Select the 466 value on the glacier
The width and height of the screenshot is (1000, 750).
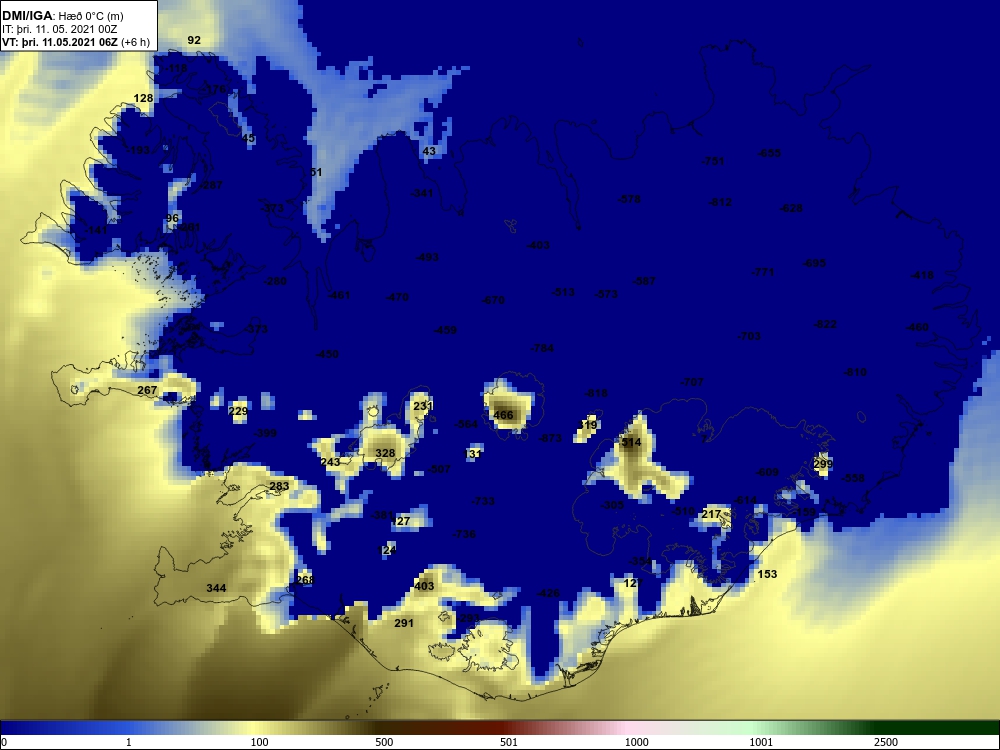[x=503, y=415]
